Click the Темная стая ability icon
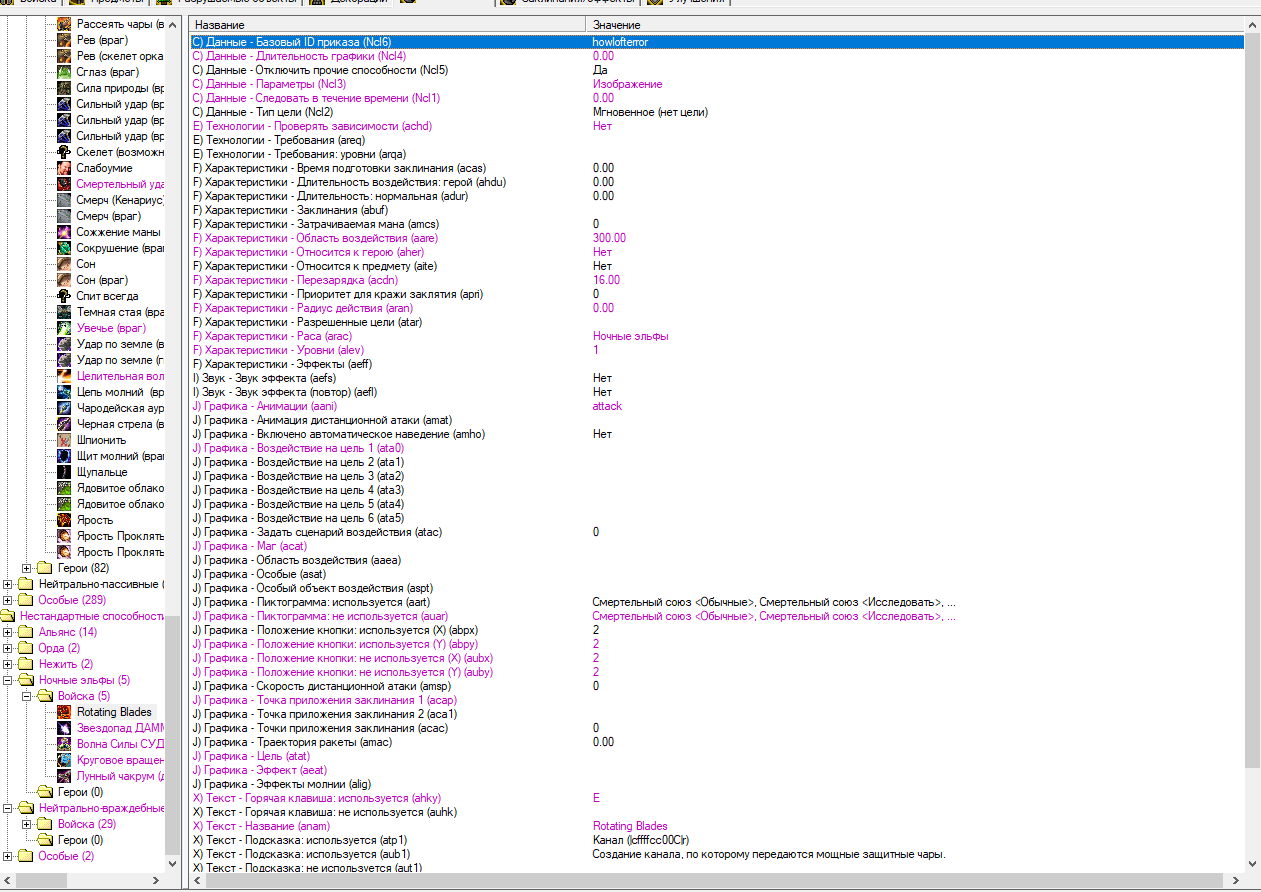This screenshot has width=1261, height=892. [x=64, y=312]
